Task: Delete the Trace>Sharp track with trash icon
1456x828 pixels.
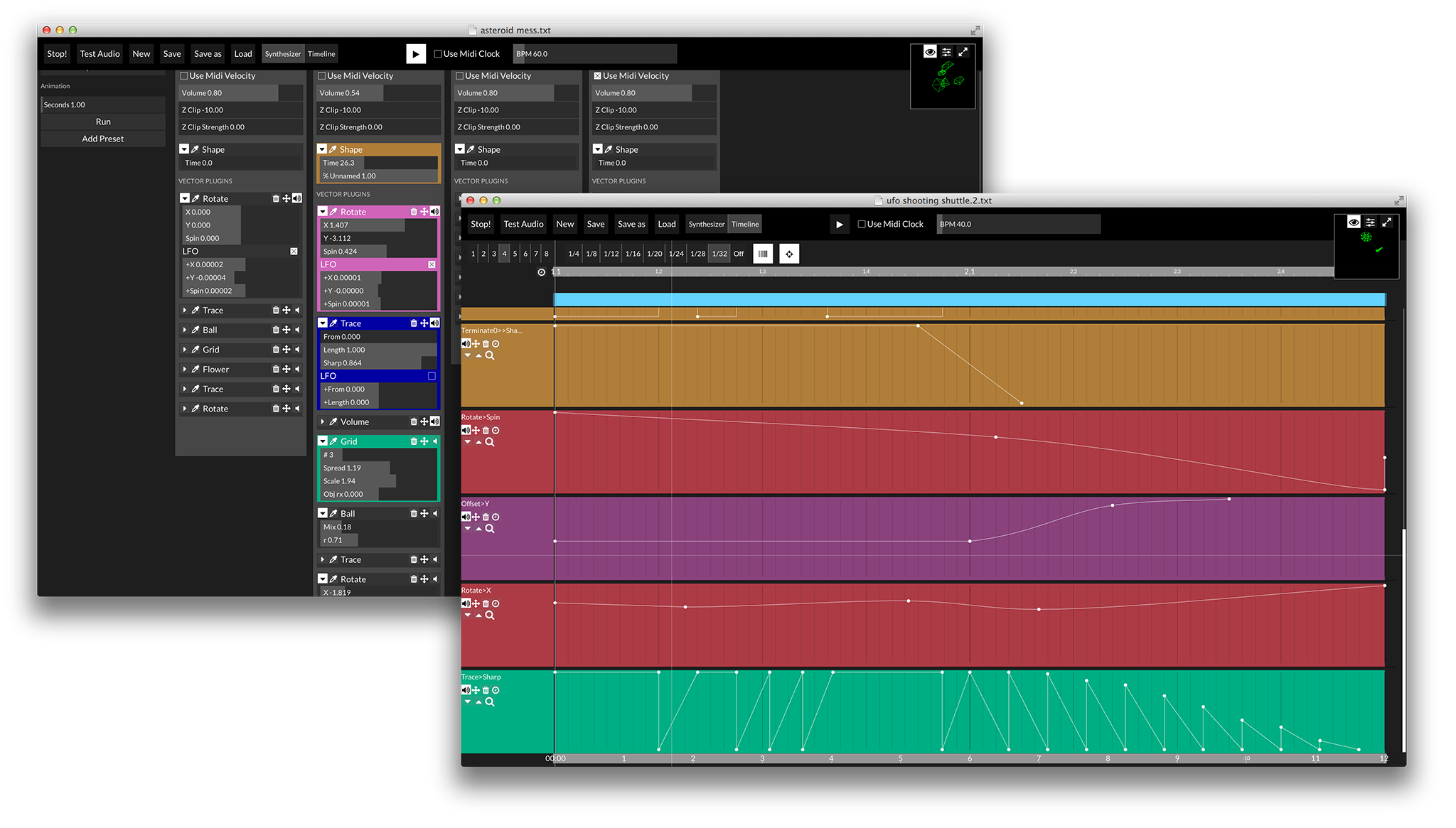Action: (x=486, y=690)
